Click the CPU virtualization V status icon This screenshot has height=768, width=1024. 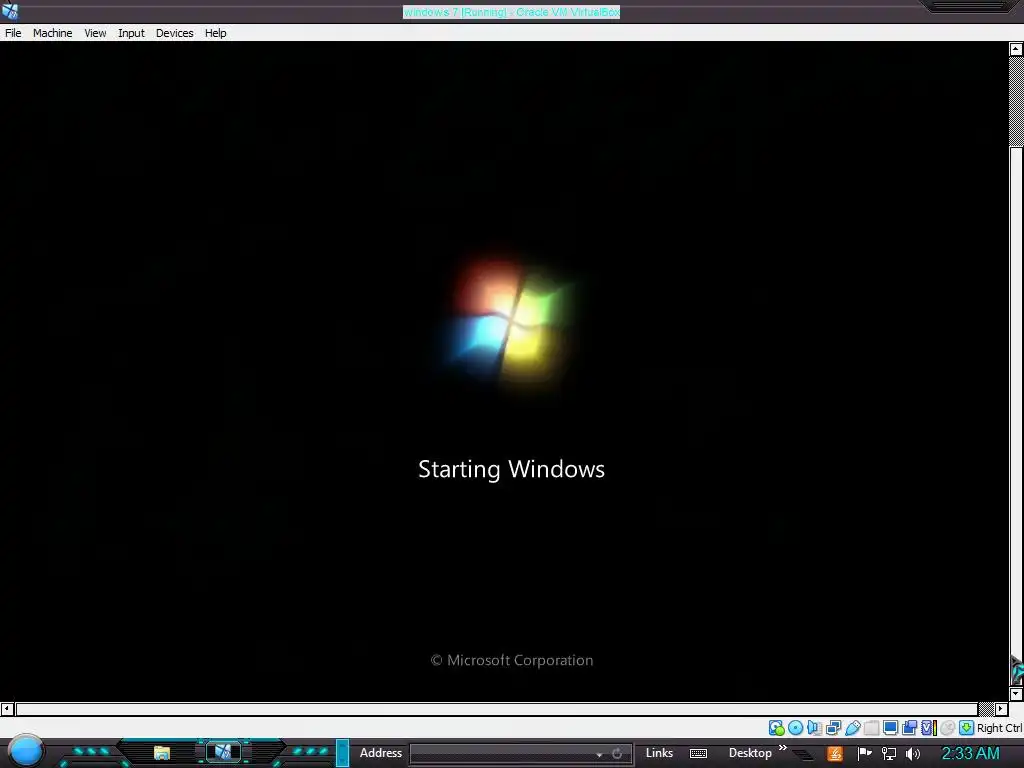pyautogui.click(x=929, y=728)
